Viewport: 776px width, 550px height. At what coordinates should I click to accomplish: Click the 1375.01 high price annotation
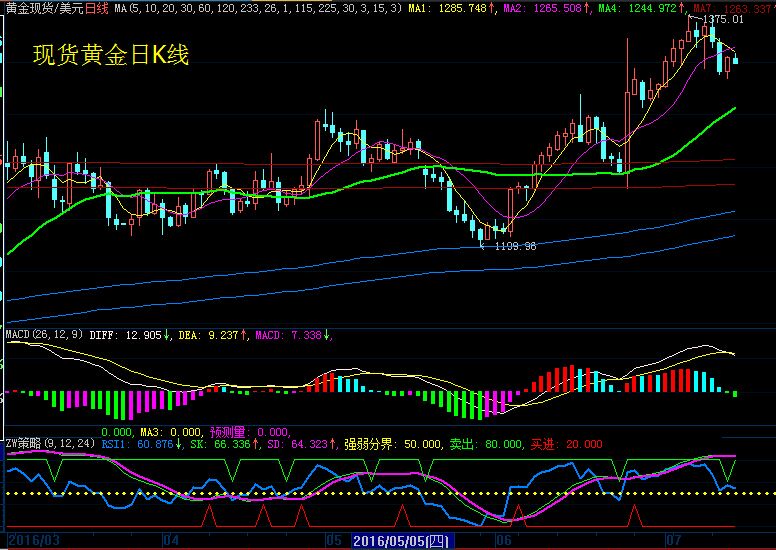pyautogui.click(x=722, y=20)
